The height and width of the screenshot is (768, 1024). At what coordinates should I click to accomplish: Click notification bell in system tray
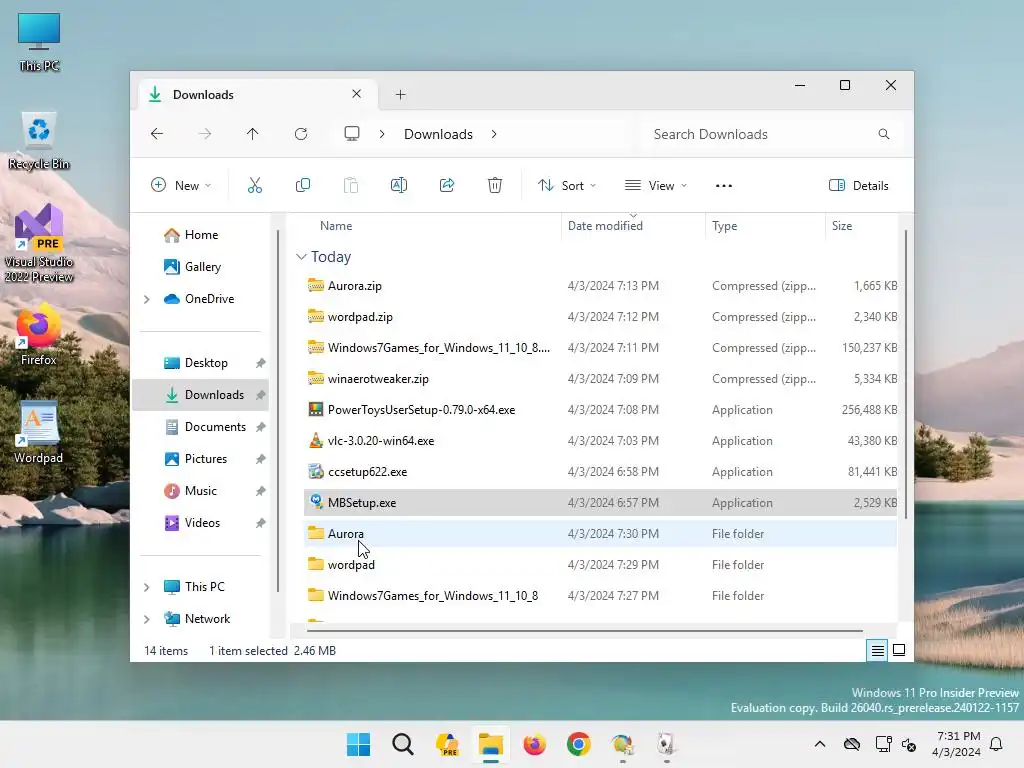997,744
